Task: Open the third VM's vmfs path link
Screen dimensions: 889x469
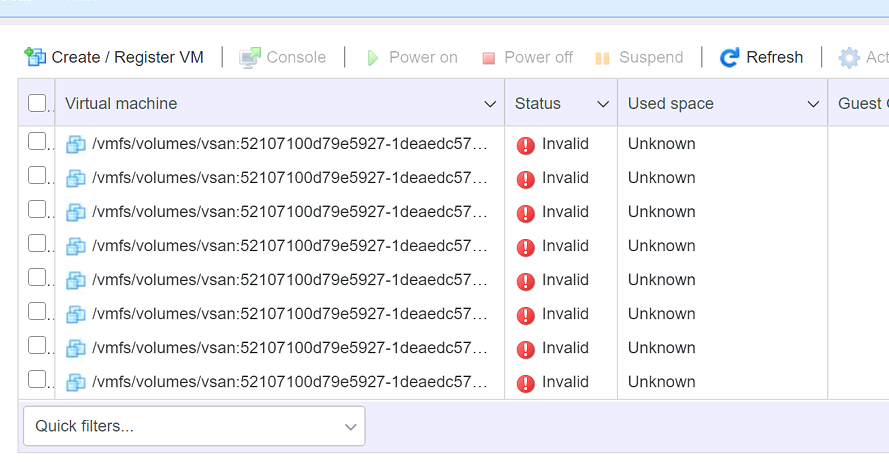Action: point(290,212)
